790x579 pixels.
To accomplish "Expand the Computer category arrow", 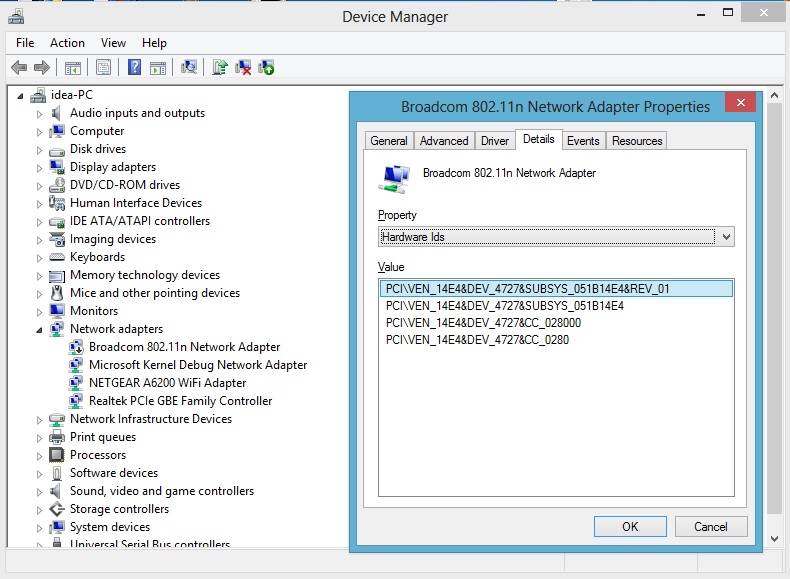I will coord(39,132).
